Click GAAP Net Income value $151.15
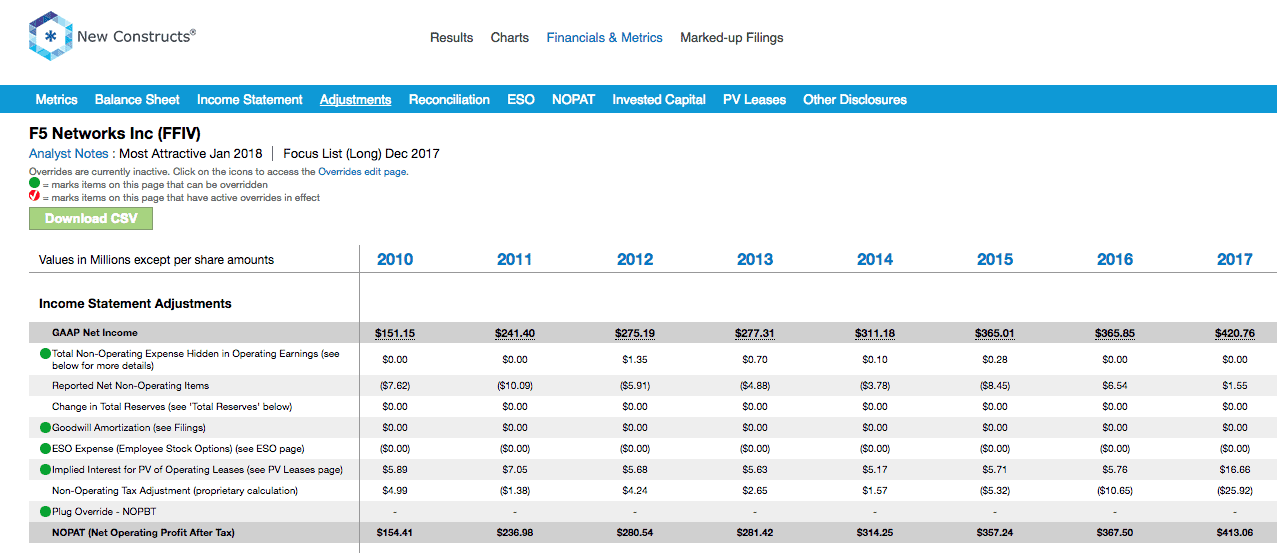 click(395, 333)
